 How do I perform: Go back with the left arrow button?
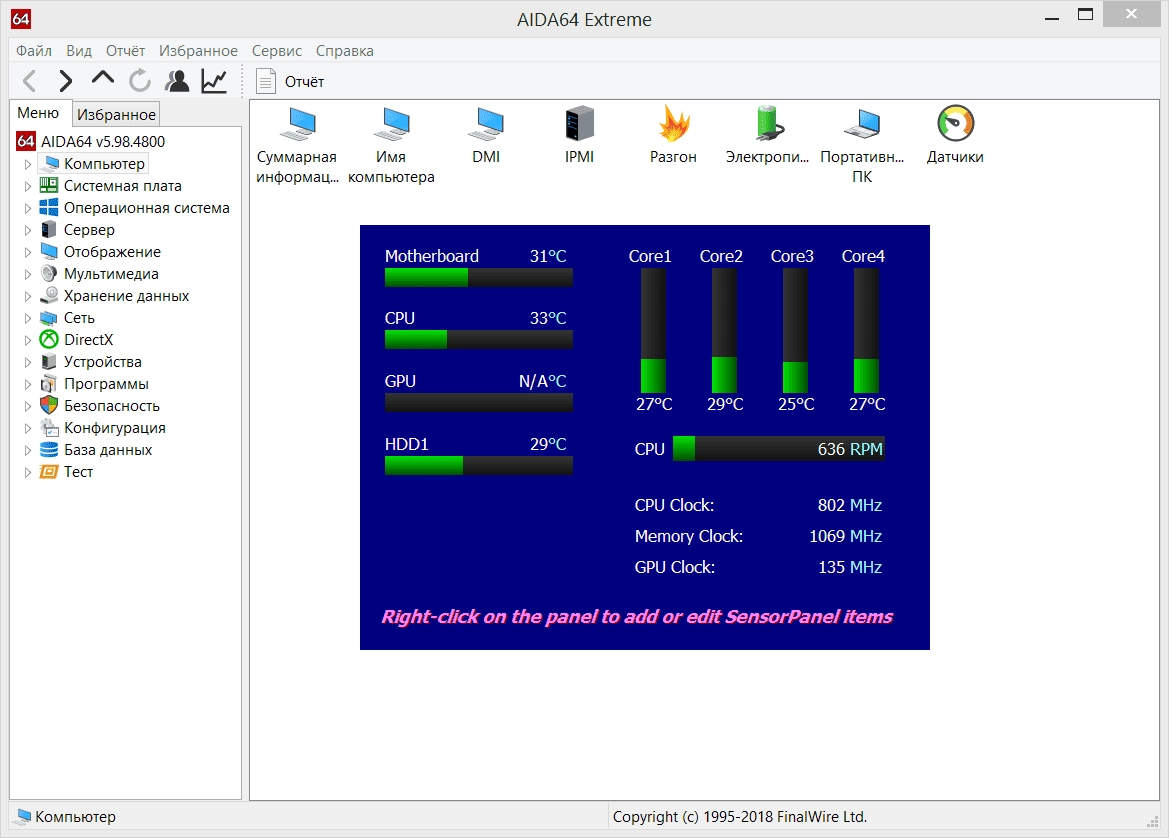click(30, 81)
